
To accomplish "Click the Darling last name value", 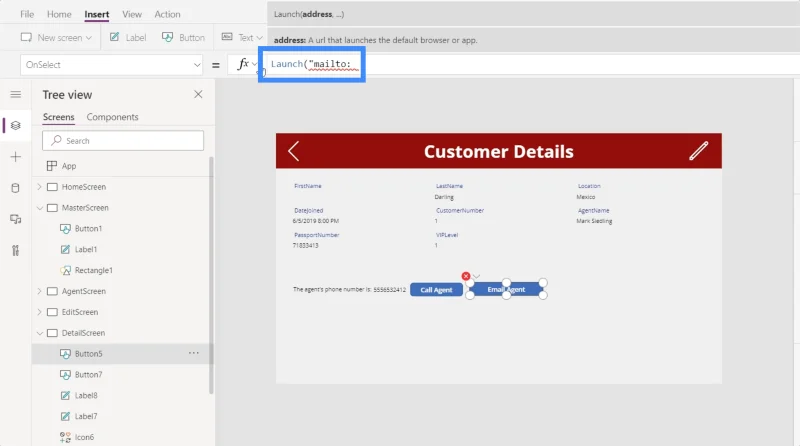I will (x=444, y=197).
